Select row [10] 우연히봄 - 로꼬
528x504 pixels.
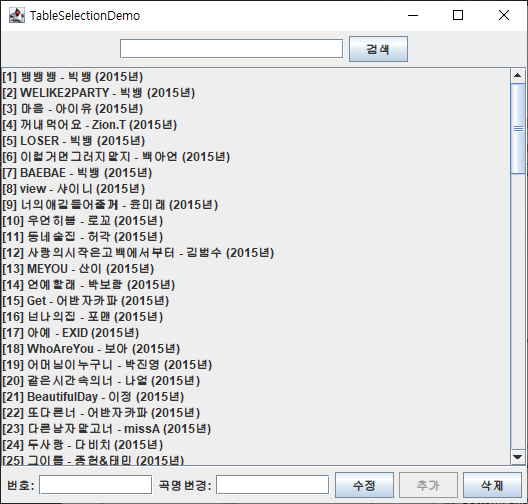click(x=256, y=221)
